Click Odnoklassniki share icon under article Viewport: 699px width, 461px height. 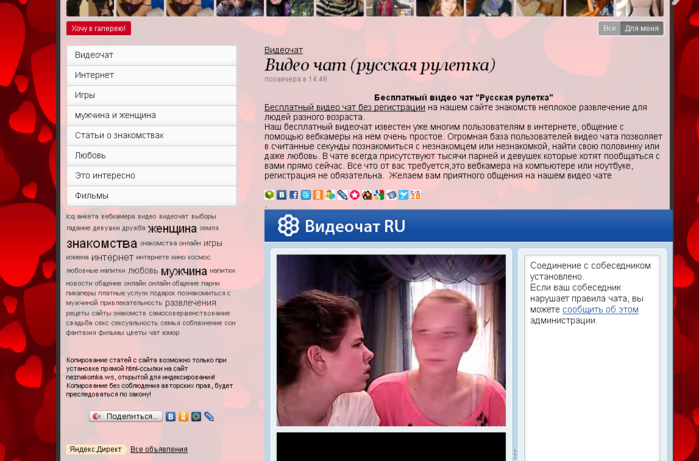[318, 195]
